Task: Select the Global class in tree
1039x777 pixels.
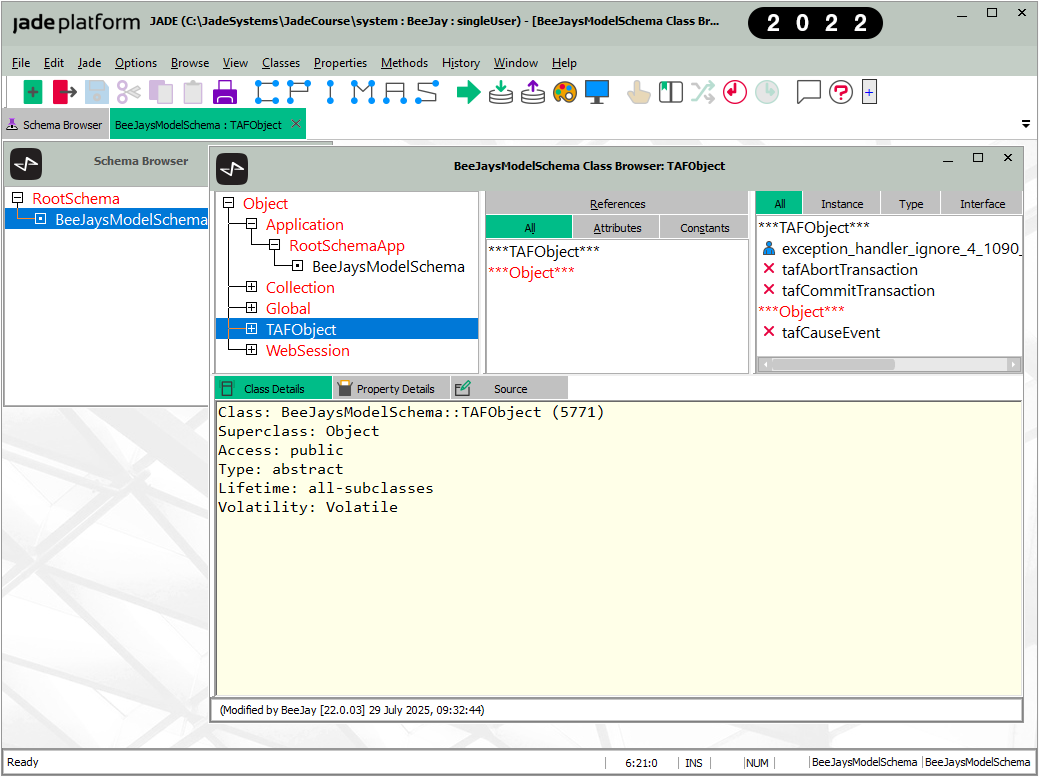Action: (x=288, y=309)
